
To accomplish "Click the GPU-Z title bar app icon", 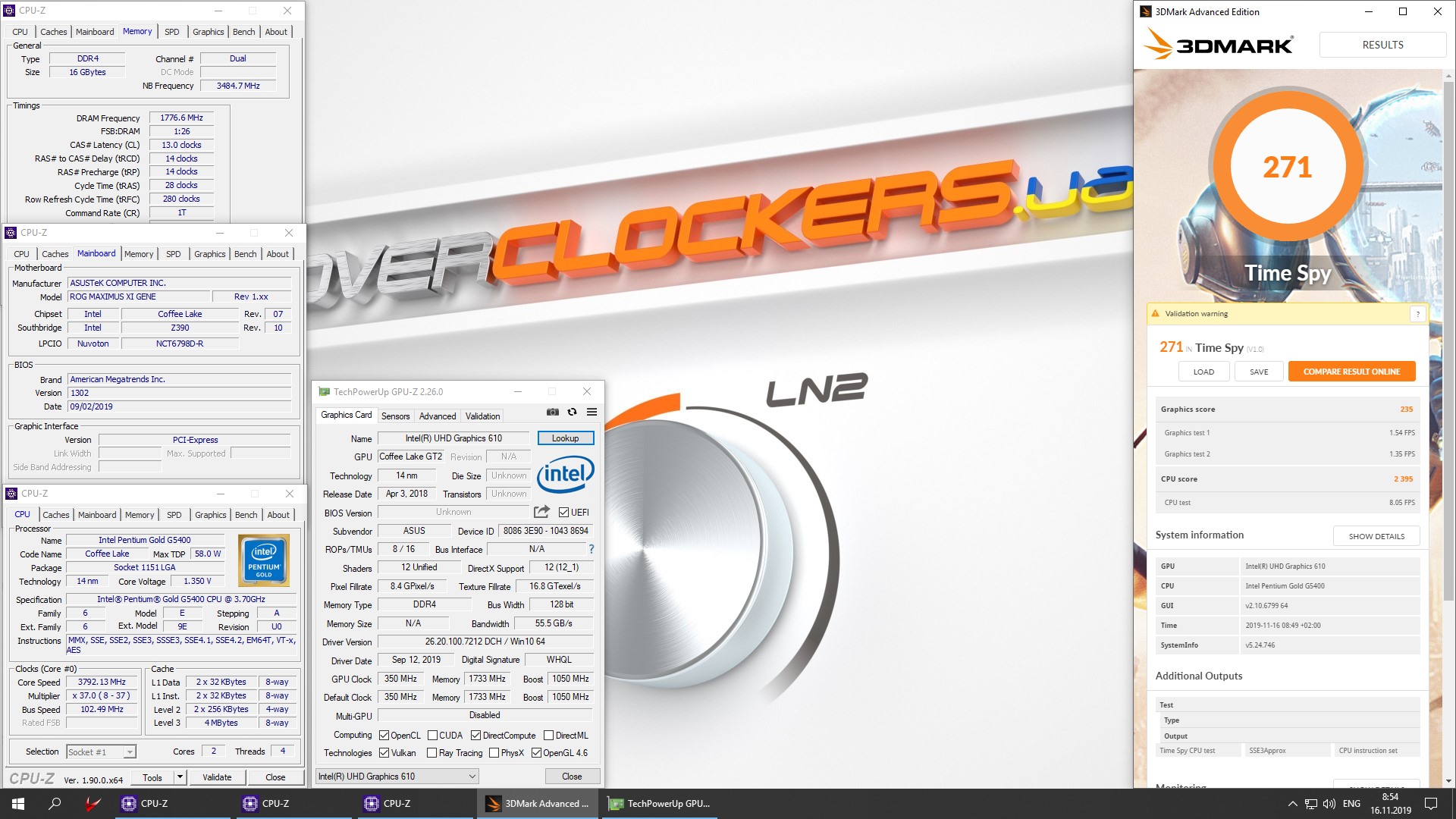I will pyautogui.click(x=325, y=392).
